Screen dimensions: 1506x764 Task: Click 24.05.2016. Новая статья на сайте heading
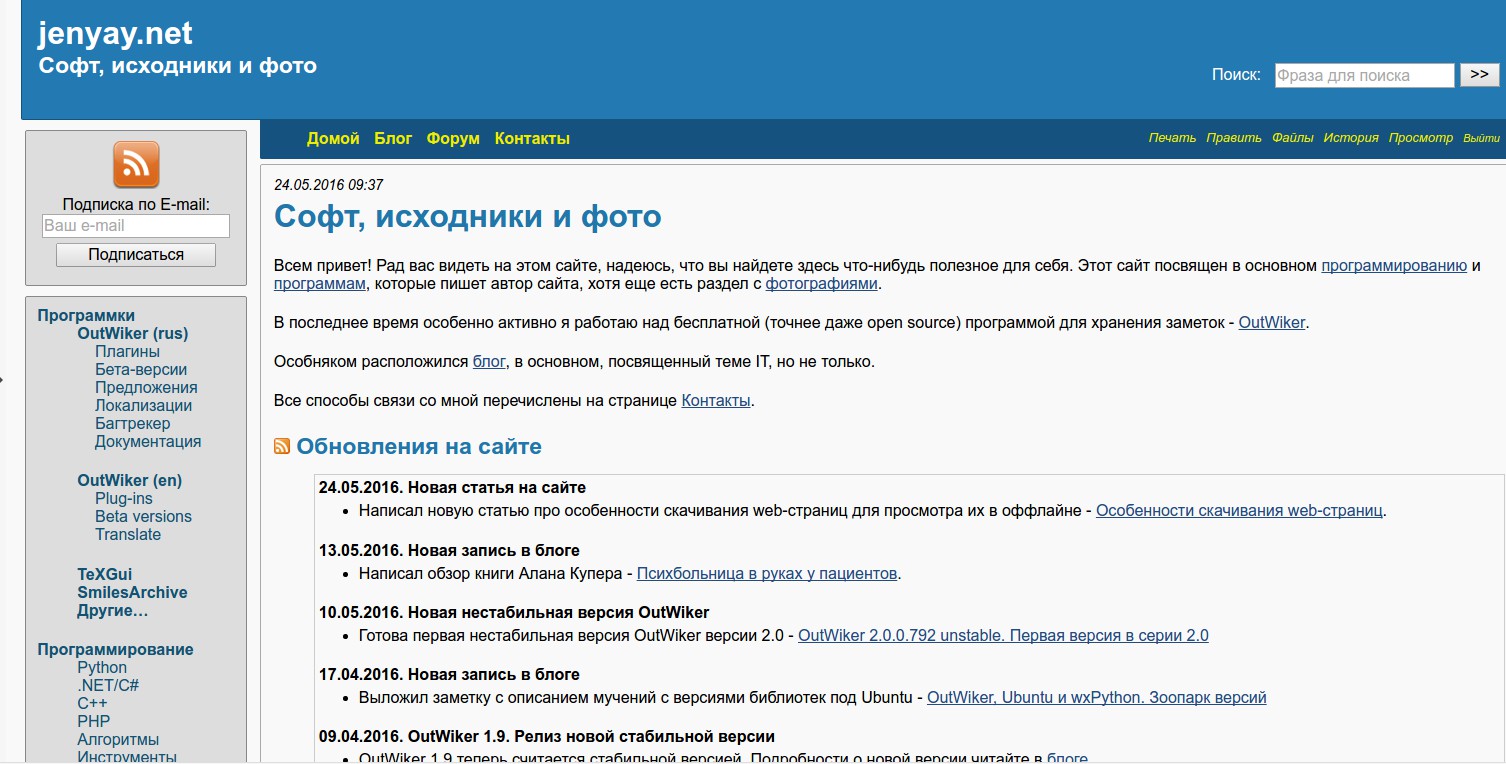pos(452,488)
